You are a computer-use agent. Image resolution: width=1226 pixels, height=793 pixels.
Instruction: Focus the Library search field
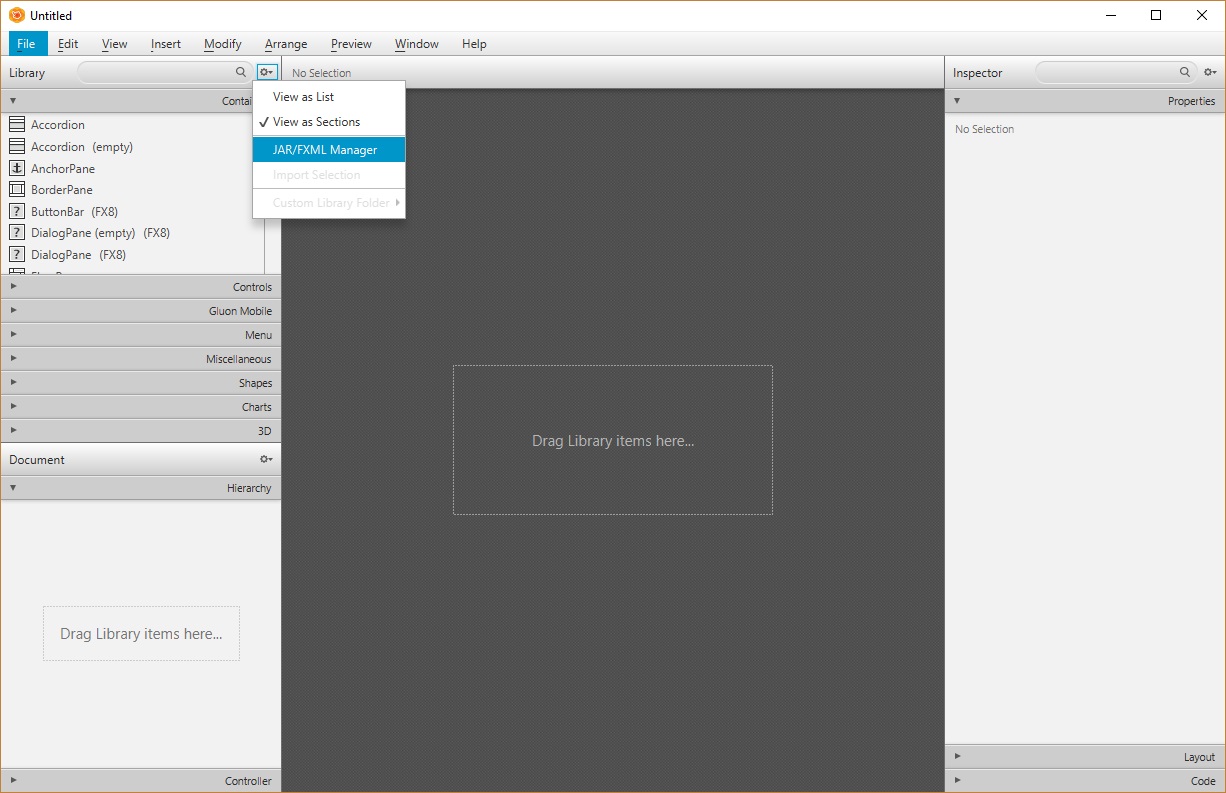pyautogui.click(x=164, y=72)
